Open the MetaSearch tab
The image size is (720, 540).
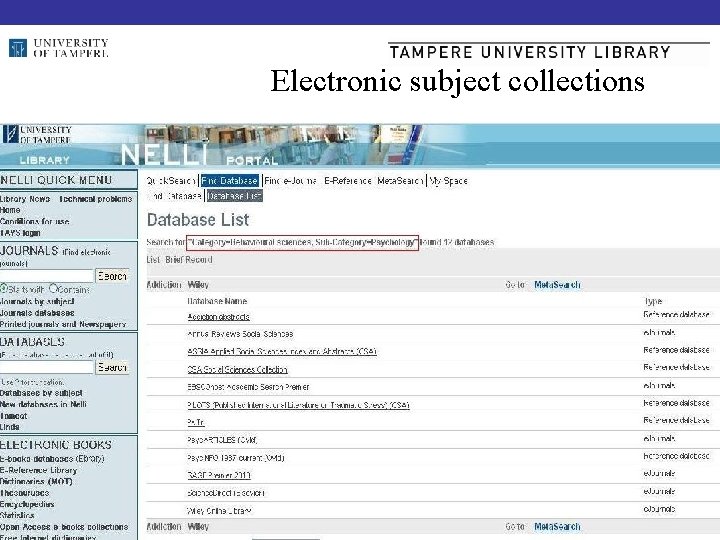[x=400, y=180]
